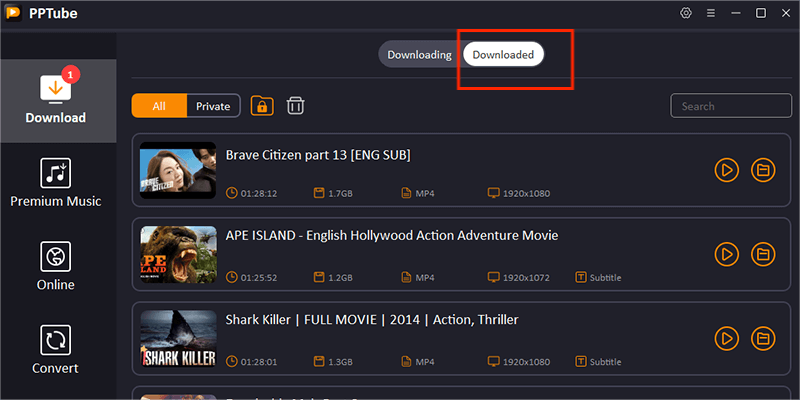This screenshot has width=800, height=400.
Task: Open Premium Music in sidebar
Action: tap(56, 183)
